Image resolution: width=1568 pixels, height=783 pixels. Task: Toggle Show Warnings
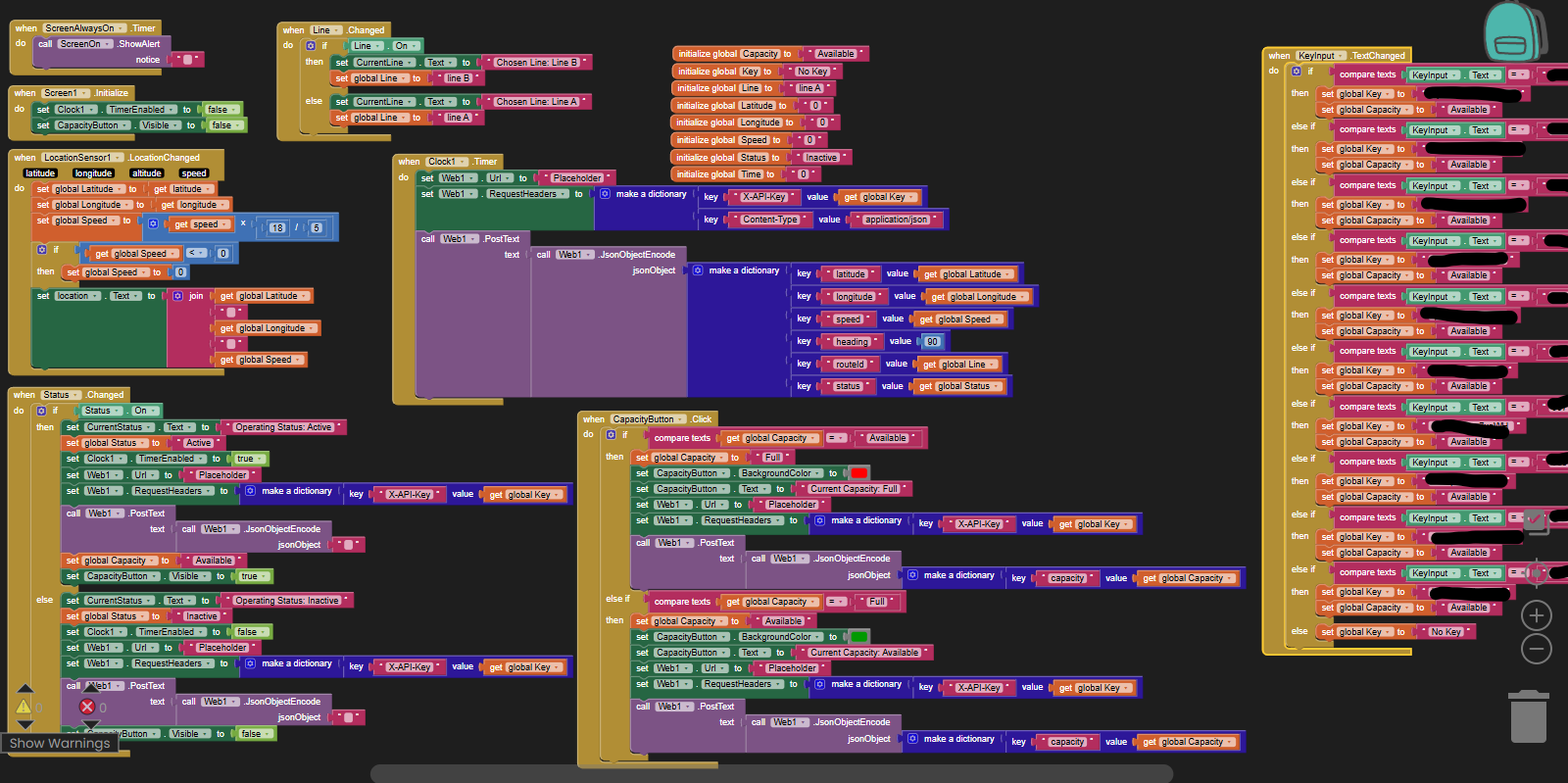(x=60, y=744)
